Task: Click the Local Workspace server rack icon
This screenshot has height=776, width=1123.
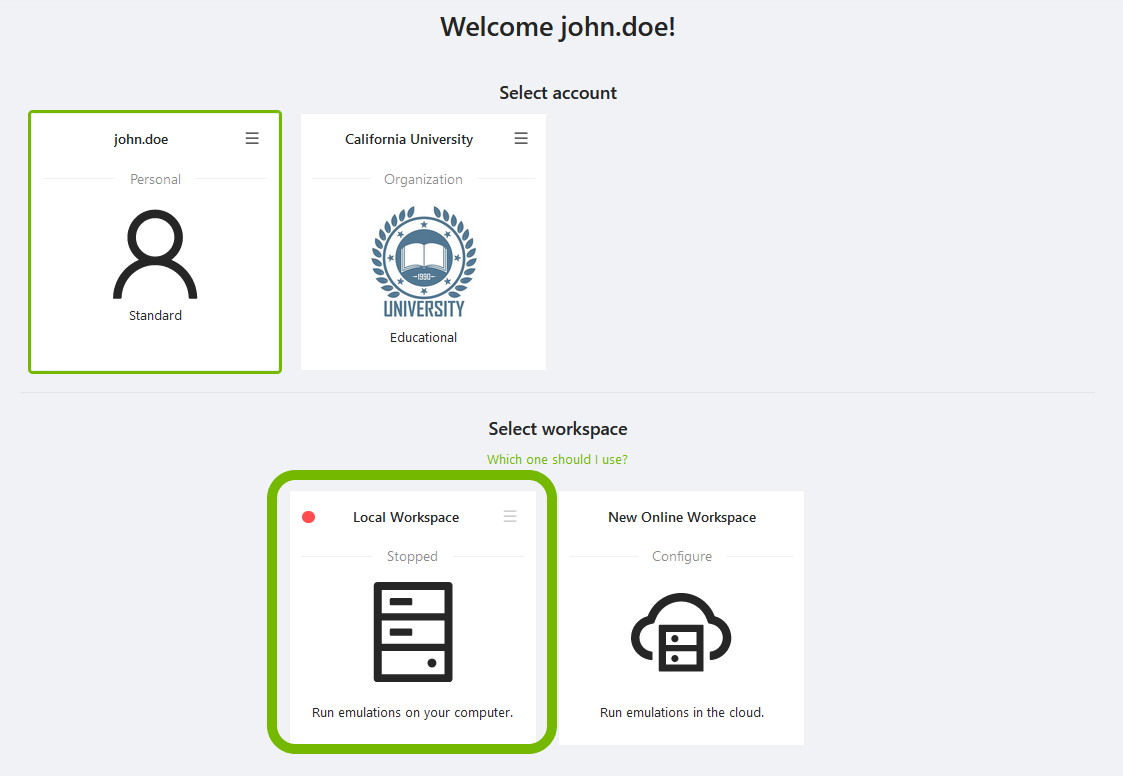Action: (x=412, y=632)
